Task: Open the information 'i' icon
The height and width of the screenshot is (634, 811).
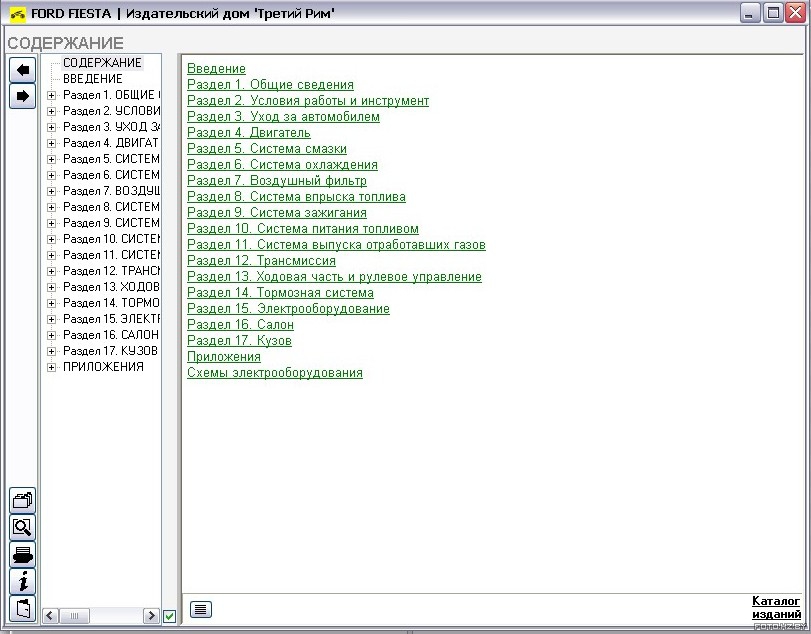Action: [x=22, y=581]
